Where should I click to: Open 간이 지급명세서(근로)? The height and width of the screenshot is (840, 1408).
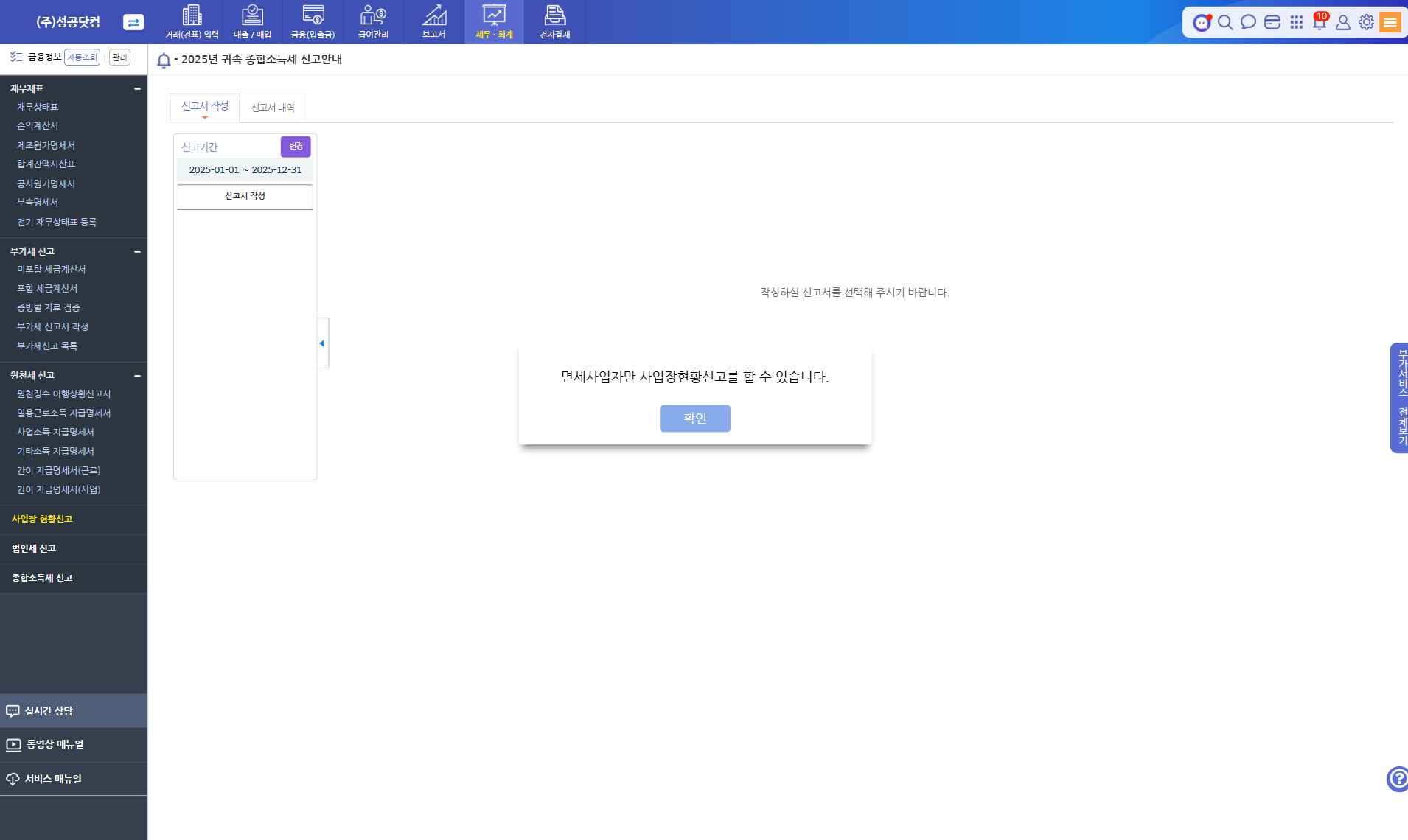(59, 471)
